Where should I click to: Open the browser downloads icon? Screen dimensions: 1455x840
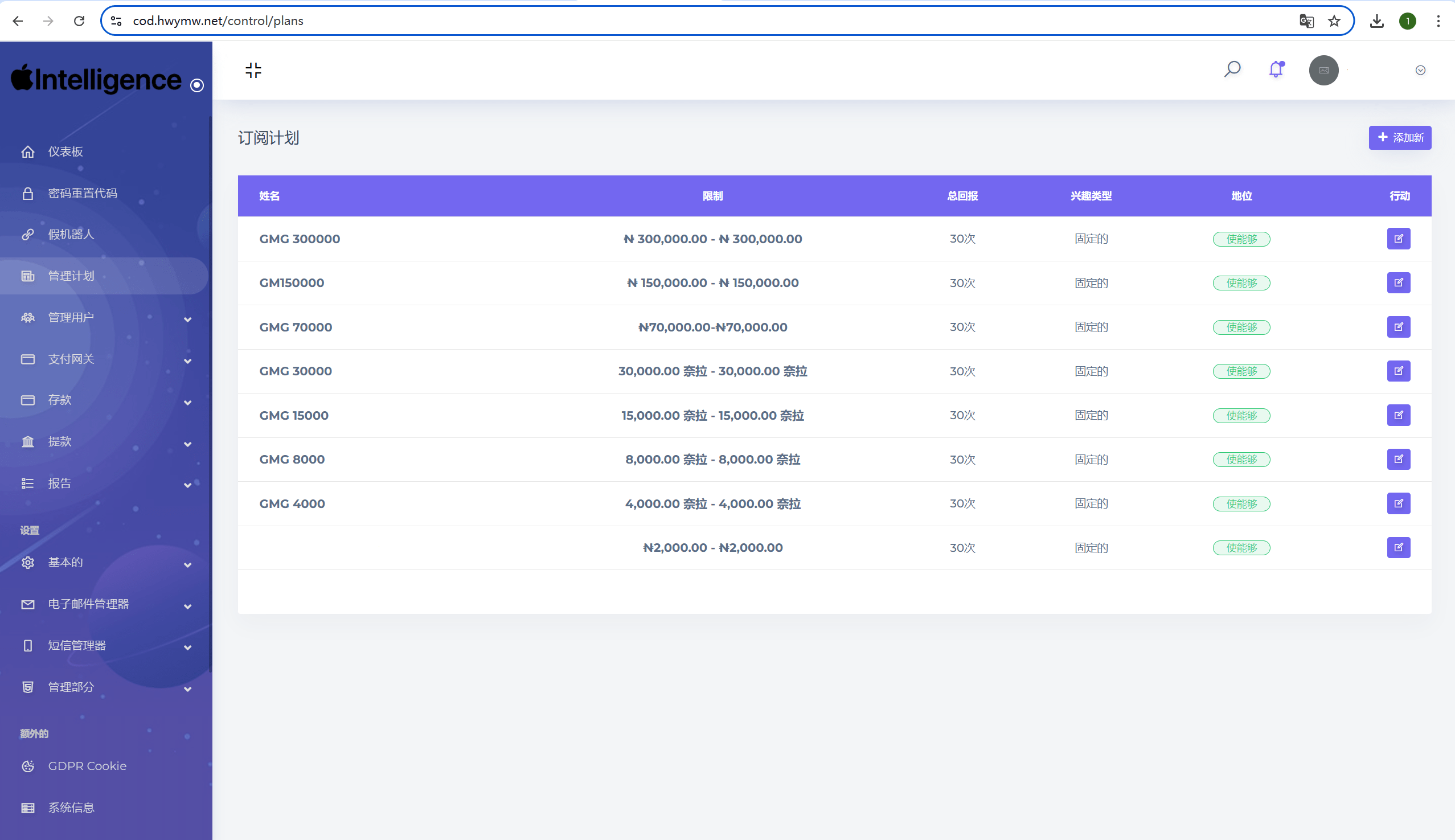1376,21
